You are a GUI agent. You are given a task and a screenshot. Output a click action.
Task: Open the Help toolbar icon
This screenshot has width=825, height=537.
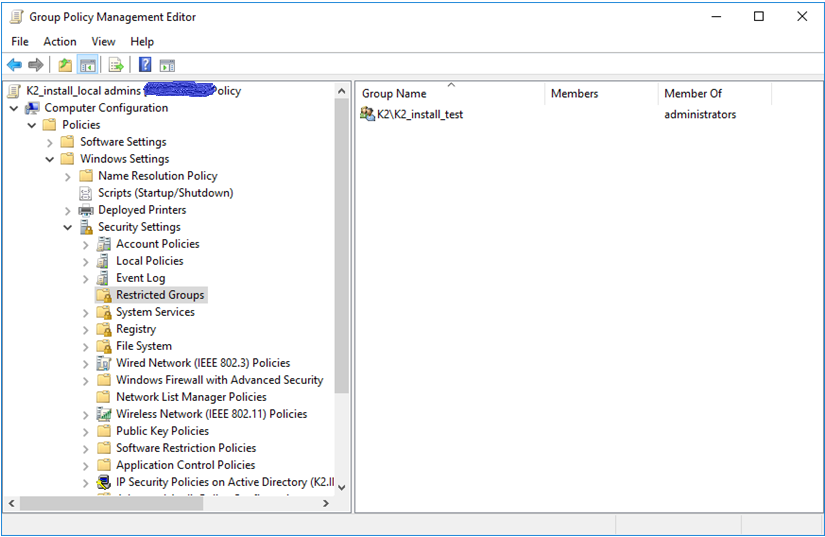coord(145,65)
